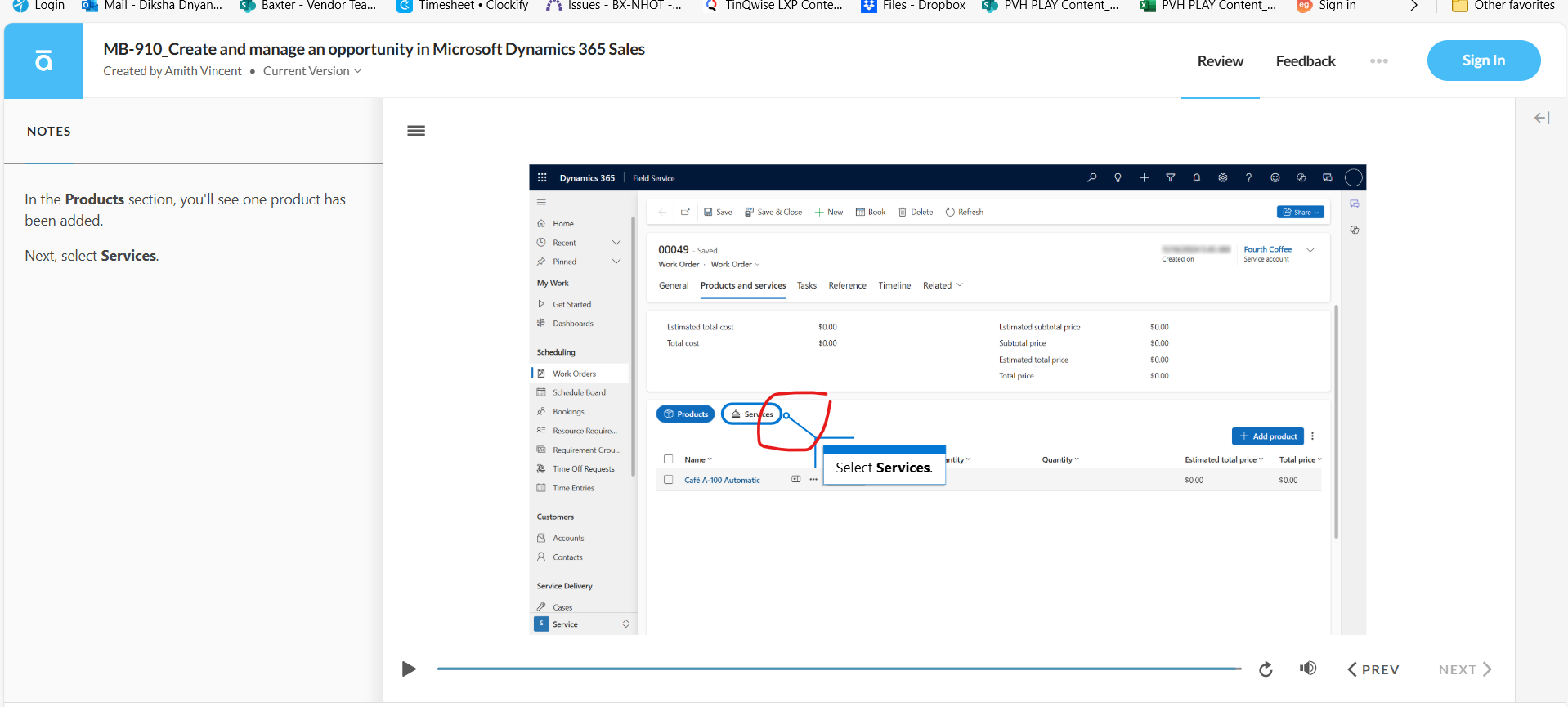
Task: Expand the Recent section chevron
Action: pyautogui.click(x=616, y=243)
